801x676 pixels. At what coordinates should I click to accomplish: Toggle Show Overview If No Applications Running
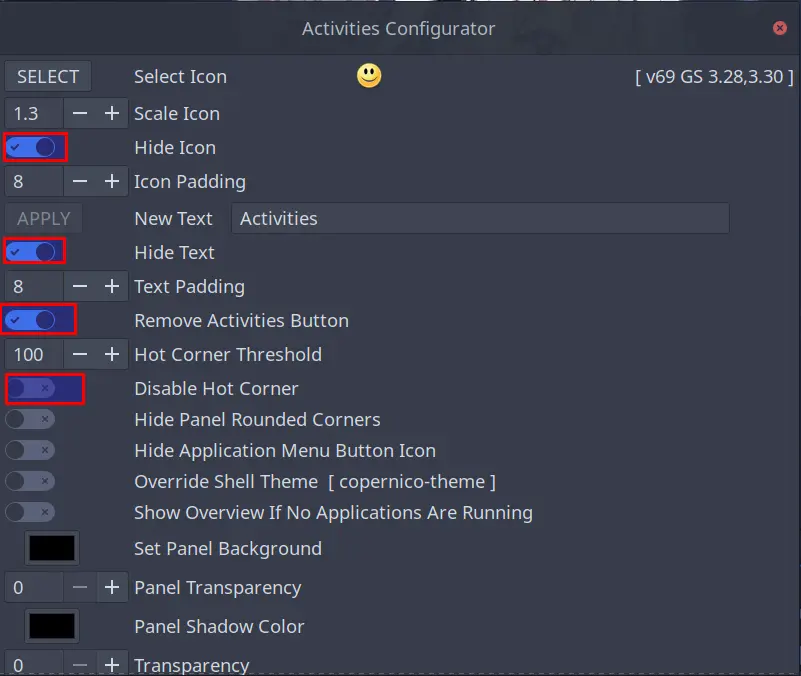tap(30, 512)
